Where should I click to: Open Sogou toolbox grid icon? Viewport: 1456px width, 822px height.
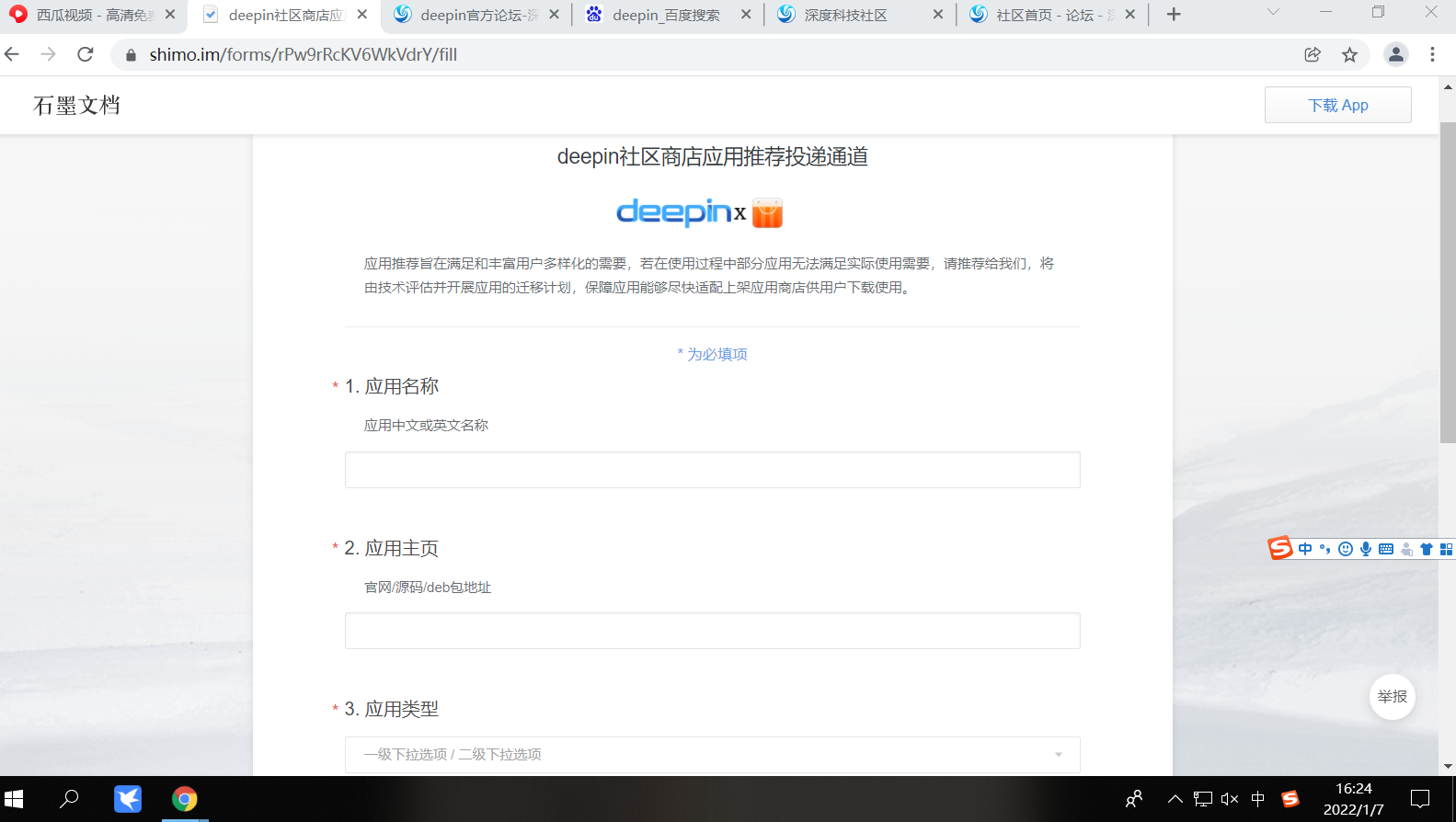[1446, 549]
